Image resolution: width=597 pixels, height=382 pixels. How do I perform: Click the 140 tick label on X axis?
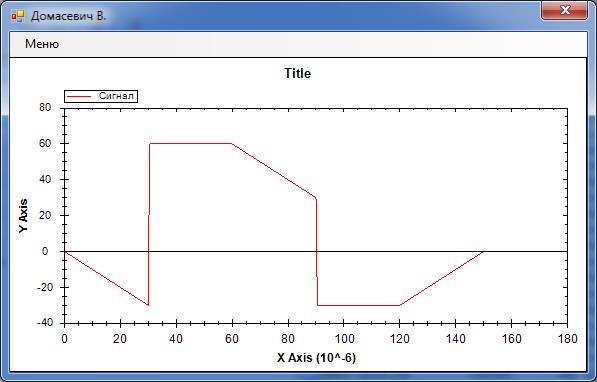click(455, 339)
